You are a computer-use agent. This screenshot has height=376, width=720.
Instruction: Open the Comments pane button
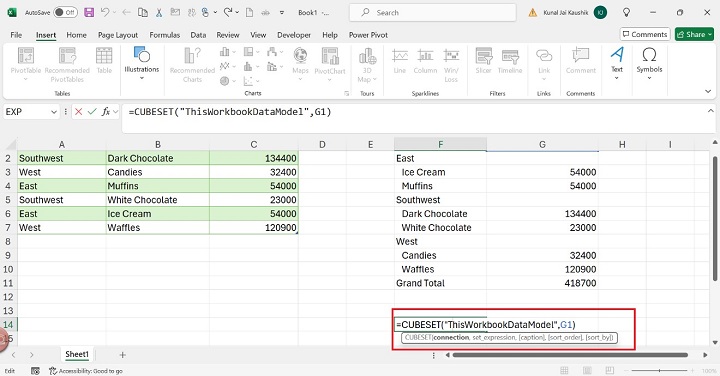(645, 34)
